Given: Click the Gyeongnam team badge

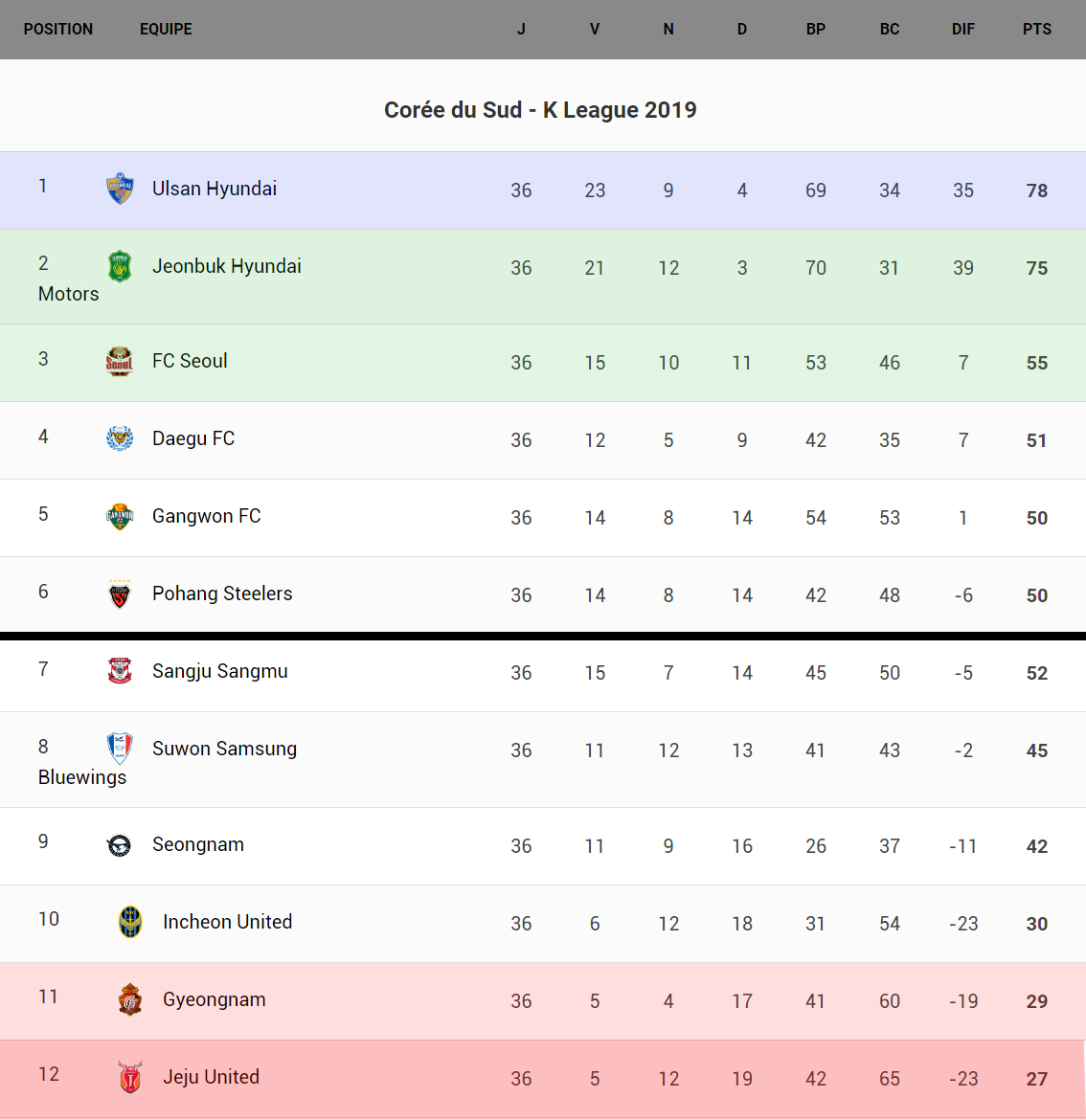Looking at the screenshot, I should 130,999.
